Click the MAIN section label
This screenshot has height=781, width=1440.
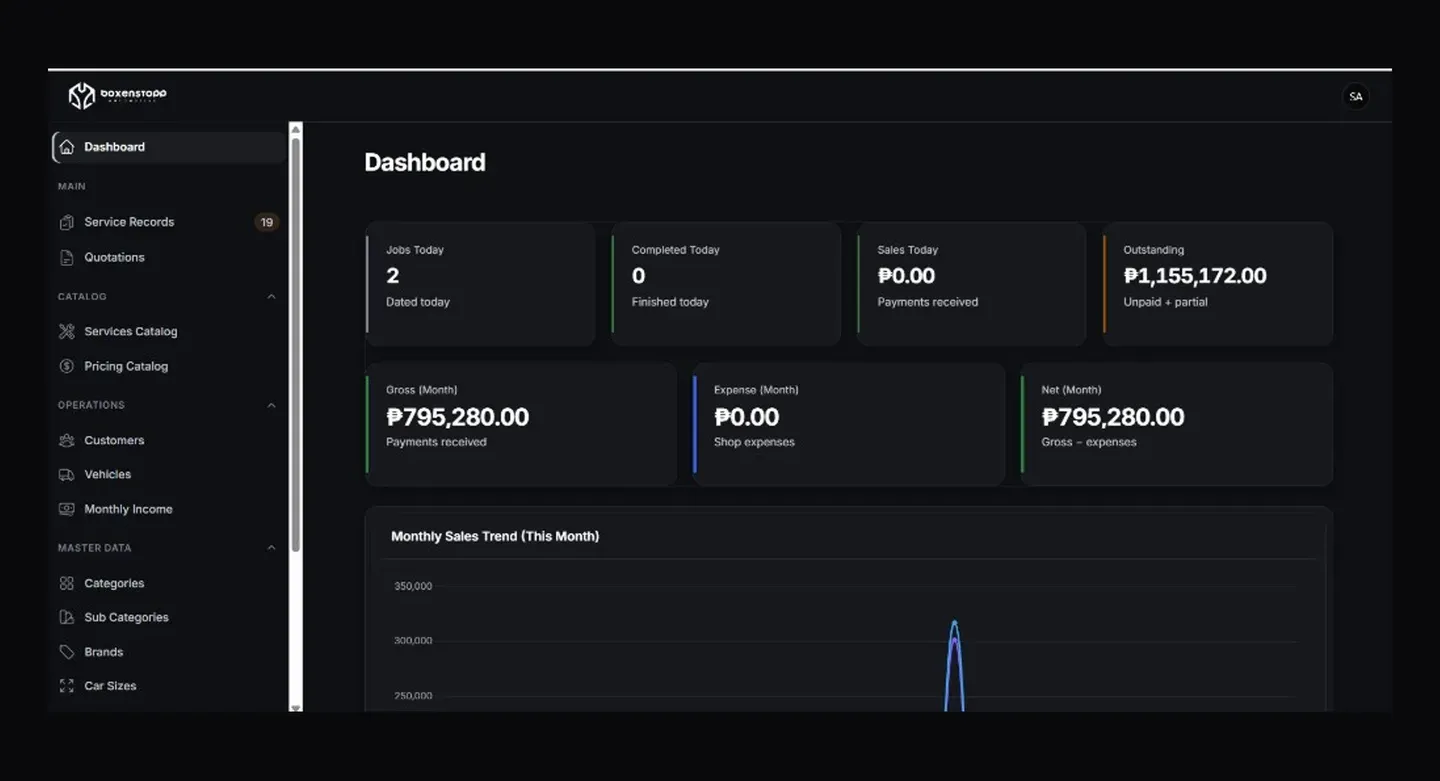(x=72, y=187)
